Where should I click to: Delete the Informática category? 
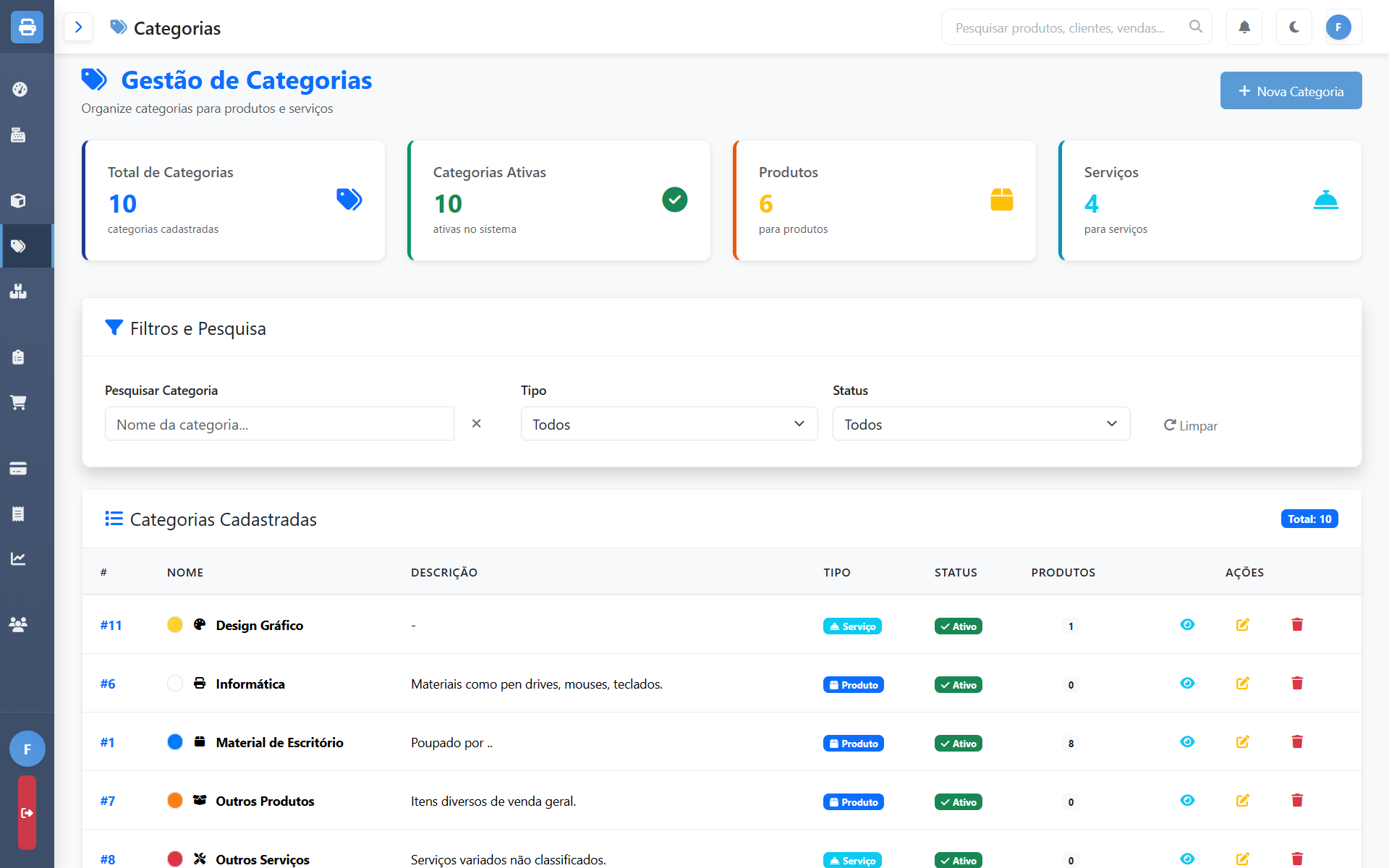coord(1297,684)
